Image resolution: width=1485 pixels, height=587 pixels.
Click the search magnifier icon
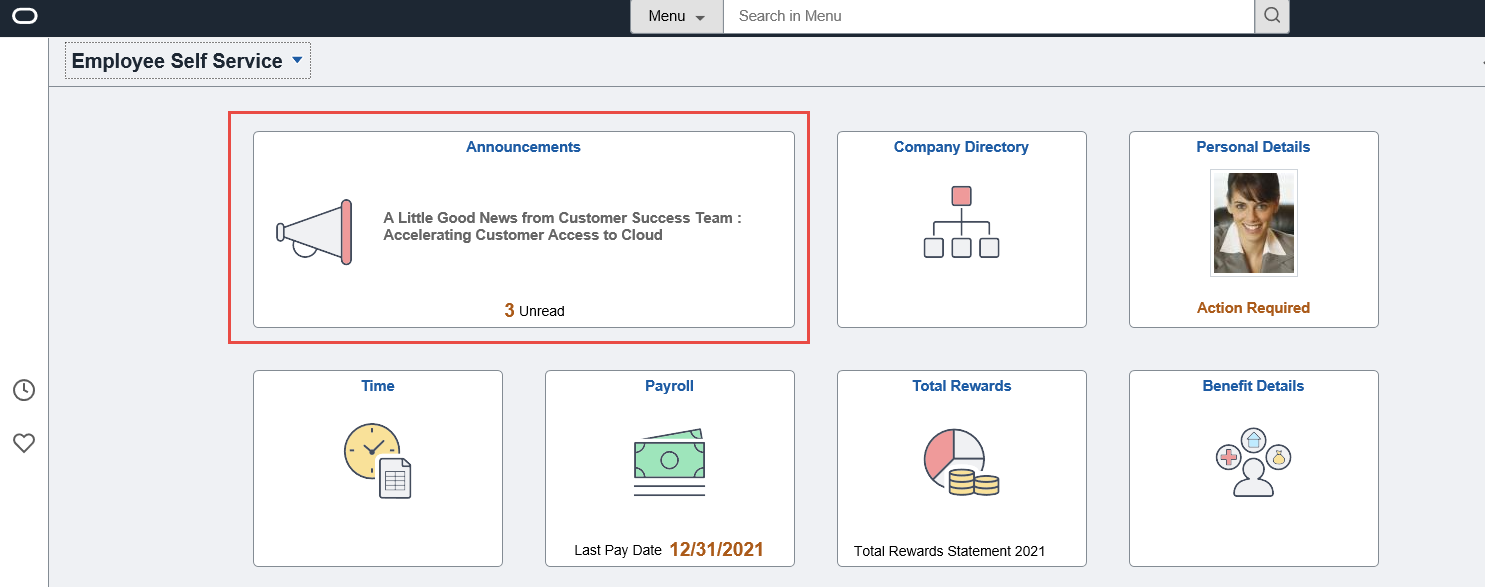(x=1272, y=16)
